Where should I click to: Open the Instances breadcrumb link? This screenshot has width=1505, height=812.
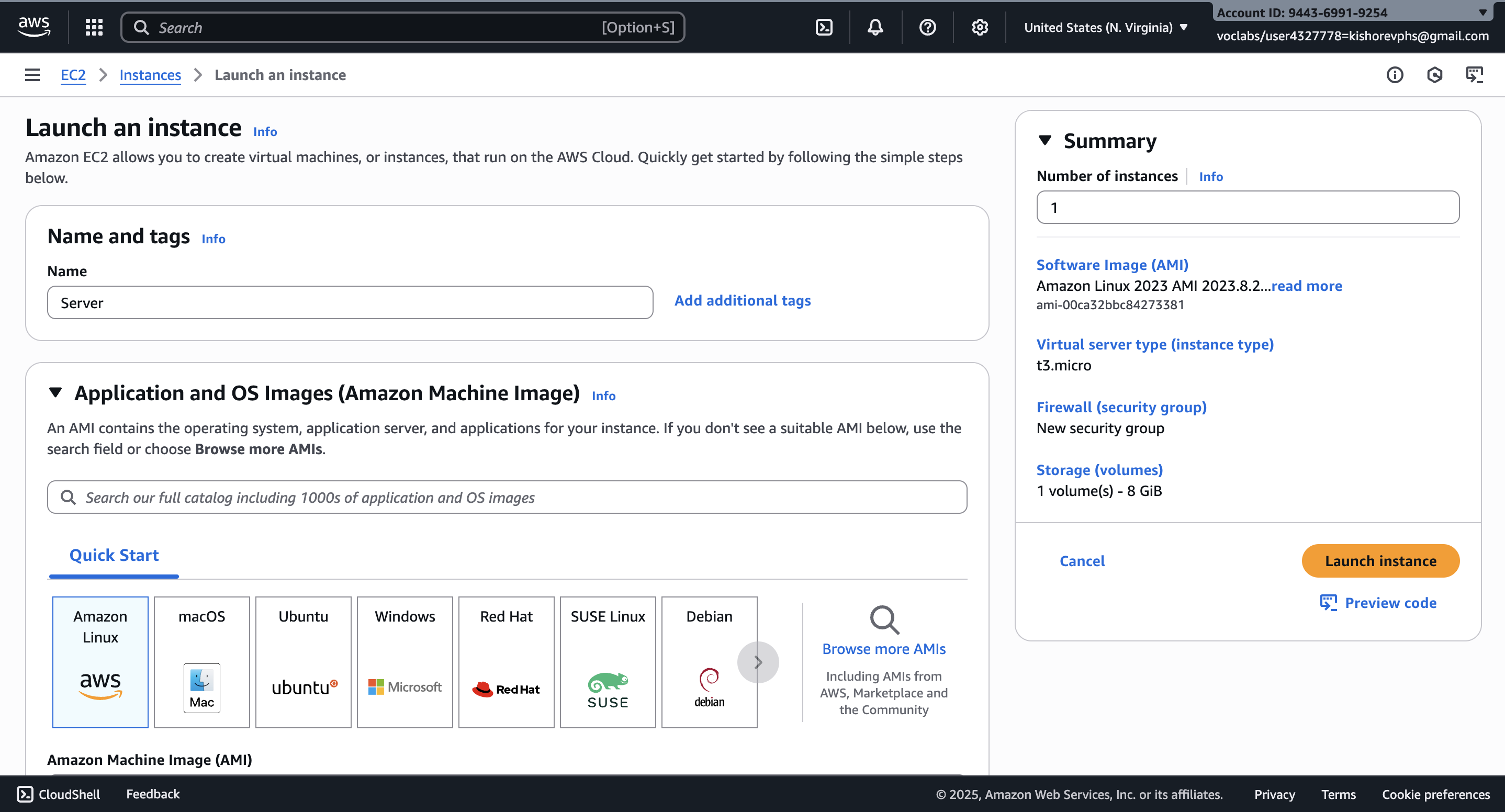[x=150, y=75]
